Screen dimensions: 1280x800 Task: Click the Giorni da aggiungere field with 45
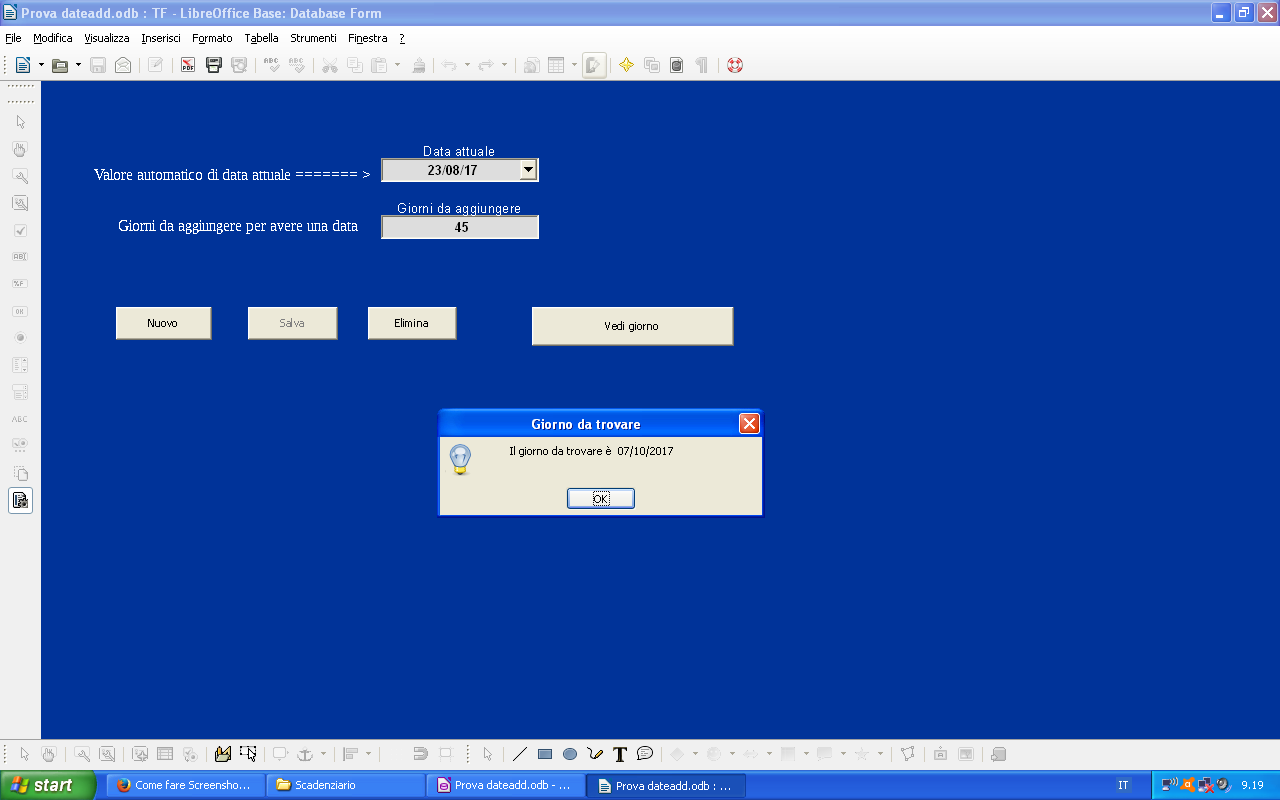(460, 227)
